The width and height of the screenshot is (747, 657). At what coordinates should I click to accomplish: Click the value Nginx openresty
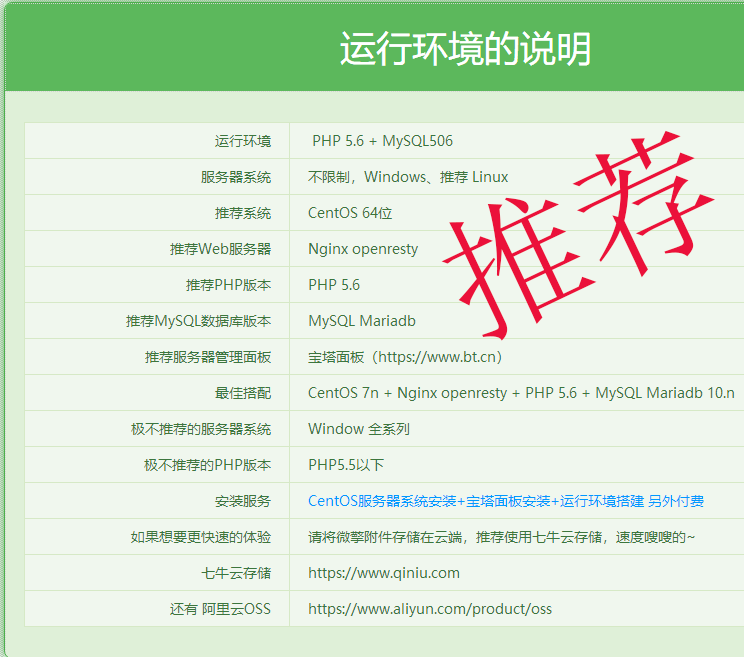tap(363, 249)
